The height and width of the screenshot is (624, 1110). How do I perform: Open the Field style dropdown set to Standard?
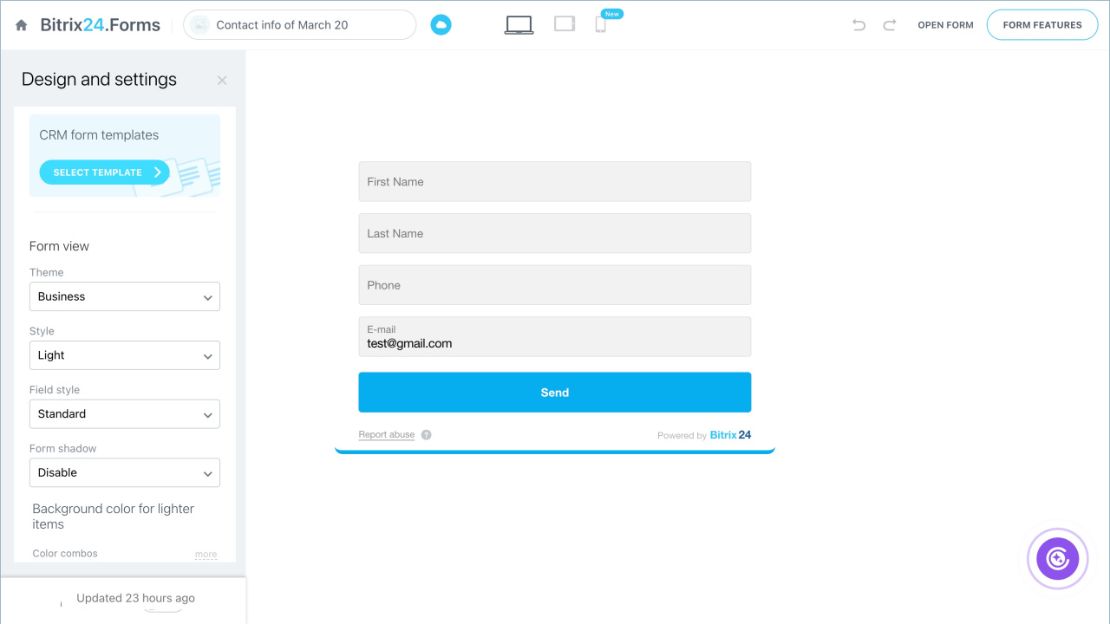pyautogui.click(x=125, y=414)
